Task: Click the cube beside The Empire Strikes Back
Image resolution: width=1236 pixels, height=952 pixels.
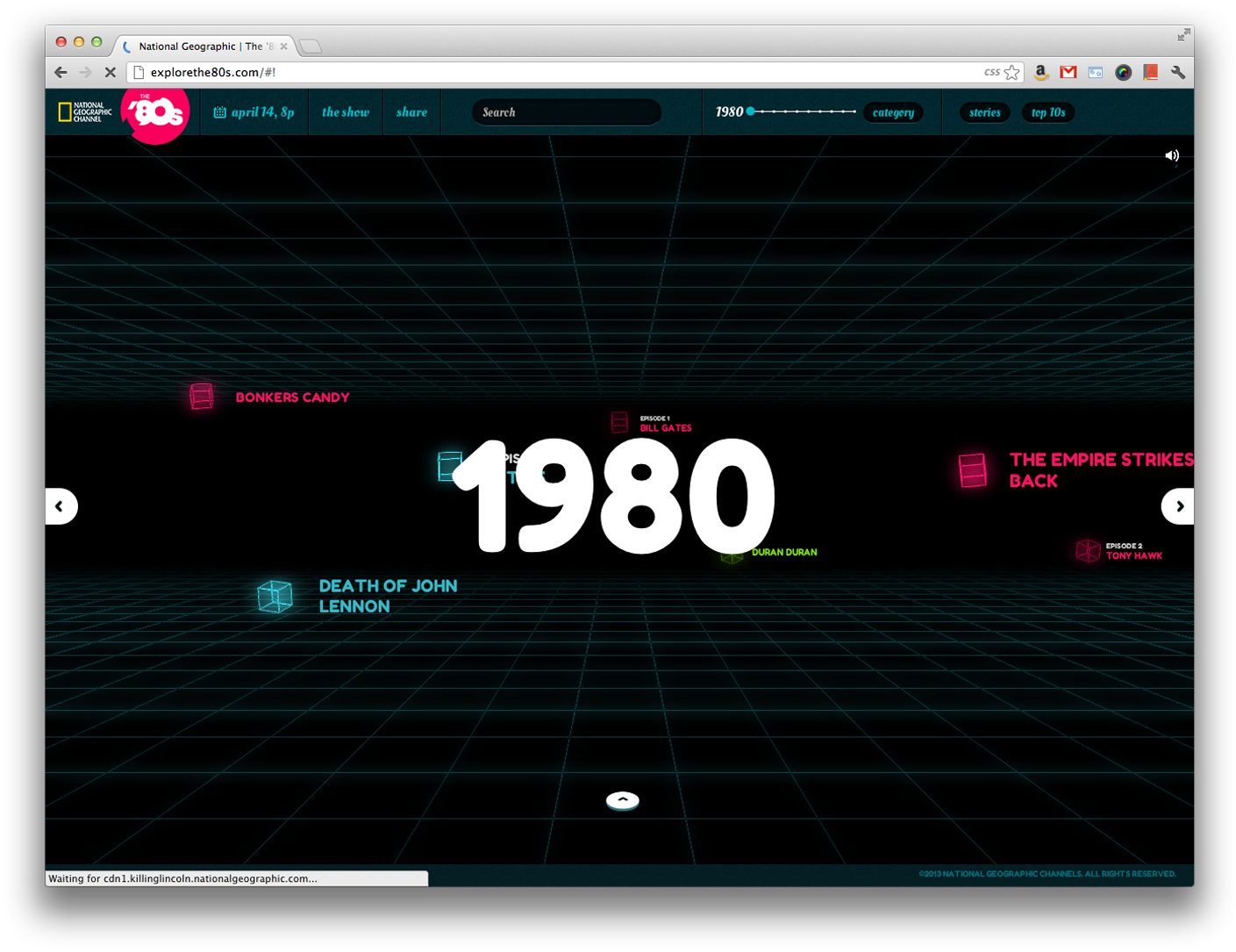Action: pos(973,470)
